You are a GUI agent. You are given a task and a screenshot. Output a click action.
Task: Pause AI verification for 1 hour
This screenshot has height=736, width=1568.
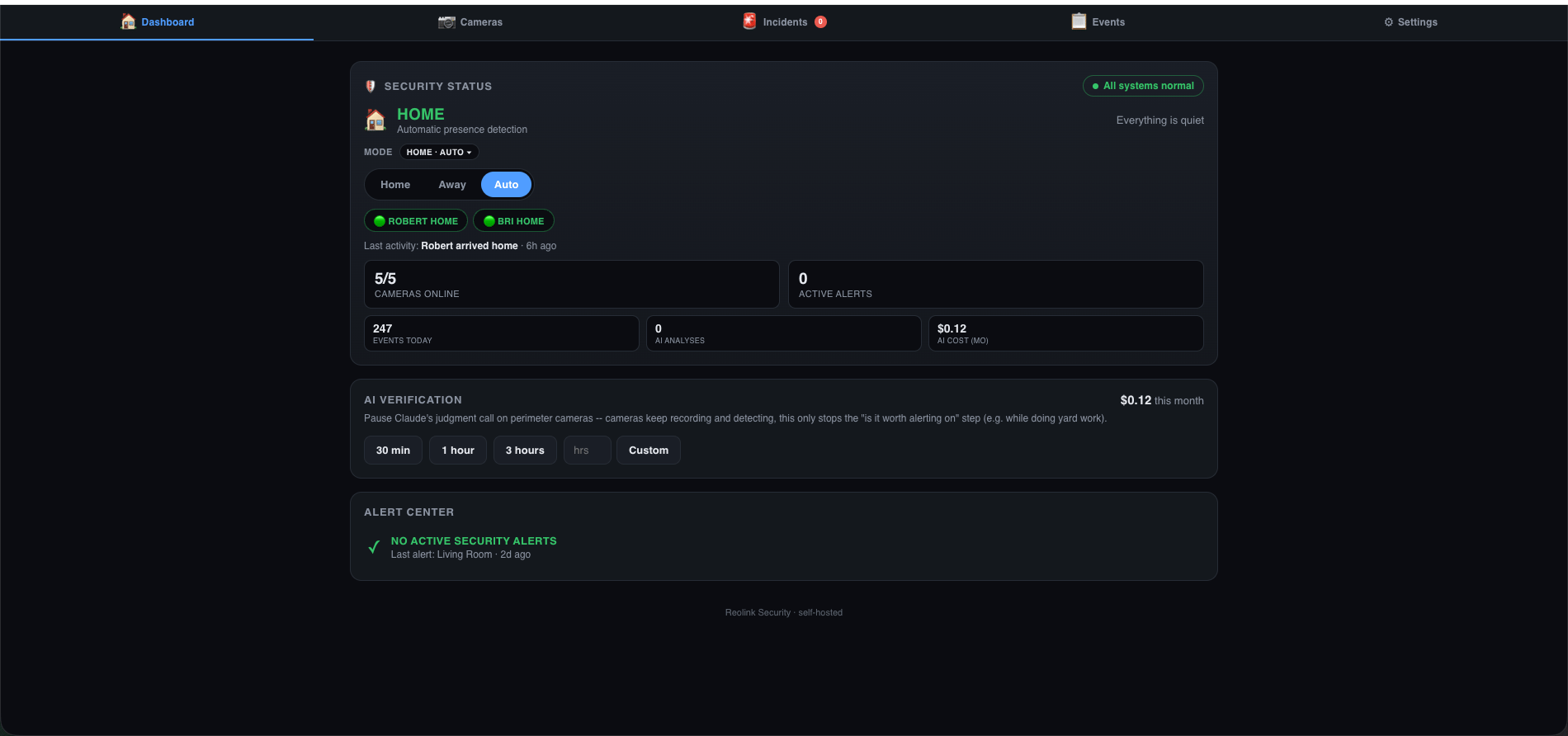point(458,451)
